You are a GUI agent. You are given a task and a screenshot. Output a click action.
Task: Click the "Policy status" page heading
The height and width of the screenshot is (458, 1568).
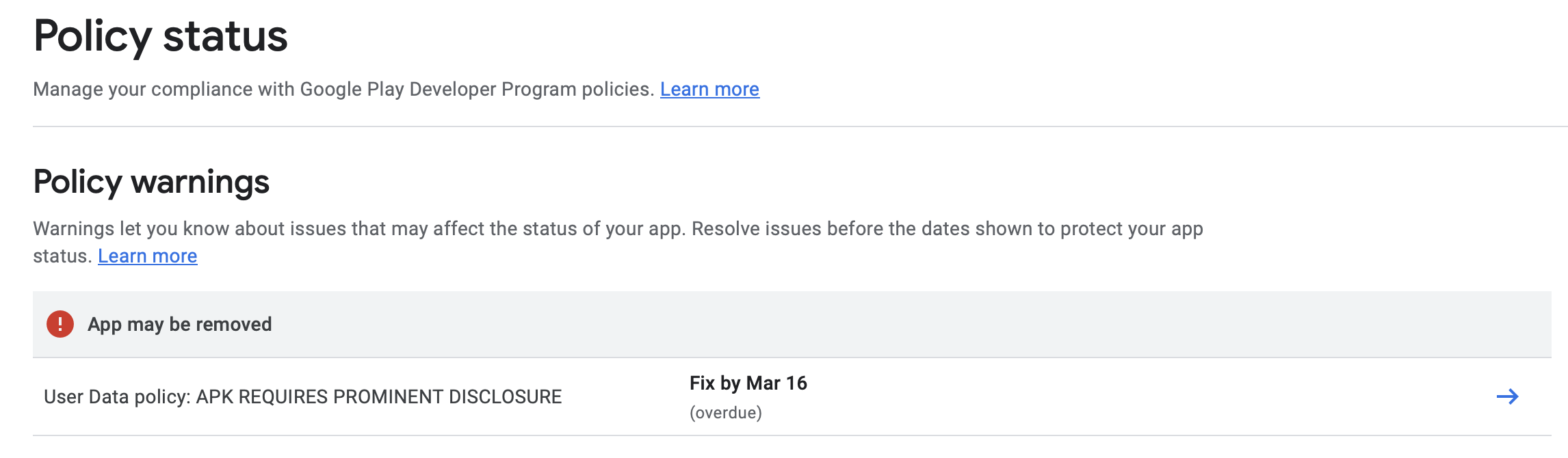click(x=161, y=36)
